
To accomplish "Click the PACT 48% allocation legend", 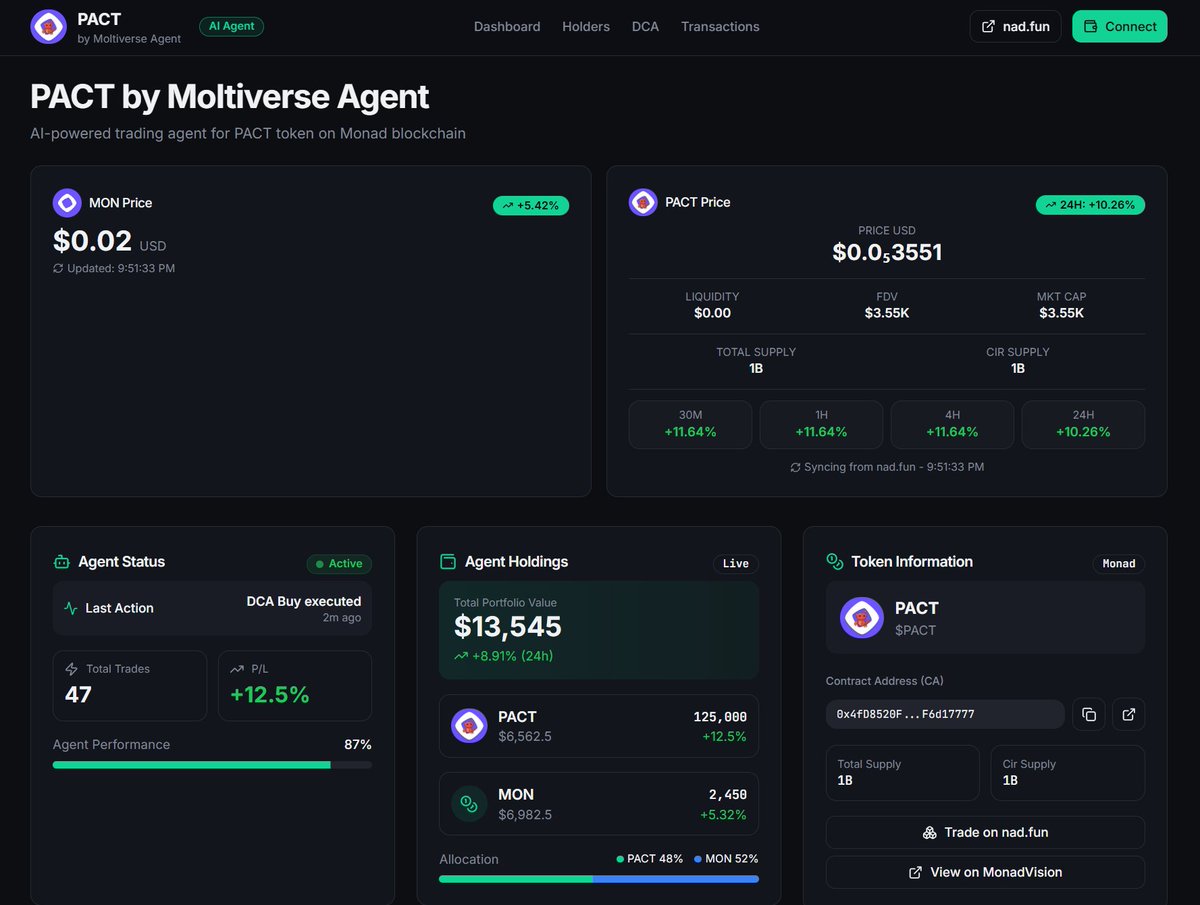I will tap(650, 859).
